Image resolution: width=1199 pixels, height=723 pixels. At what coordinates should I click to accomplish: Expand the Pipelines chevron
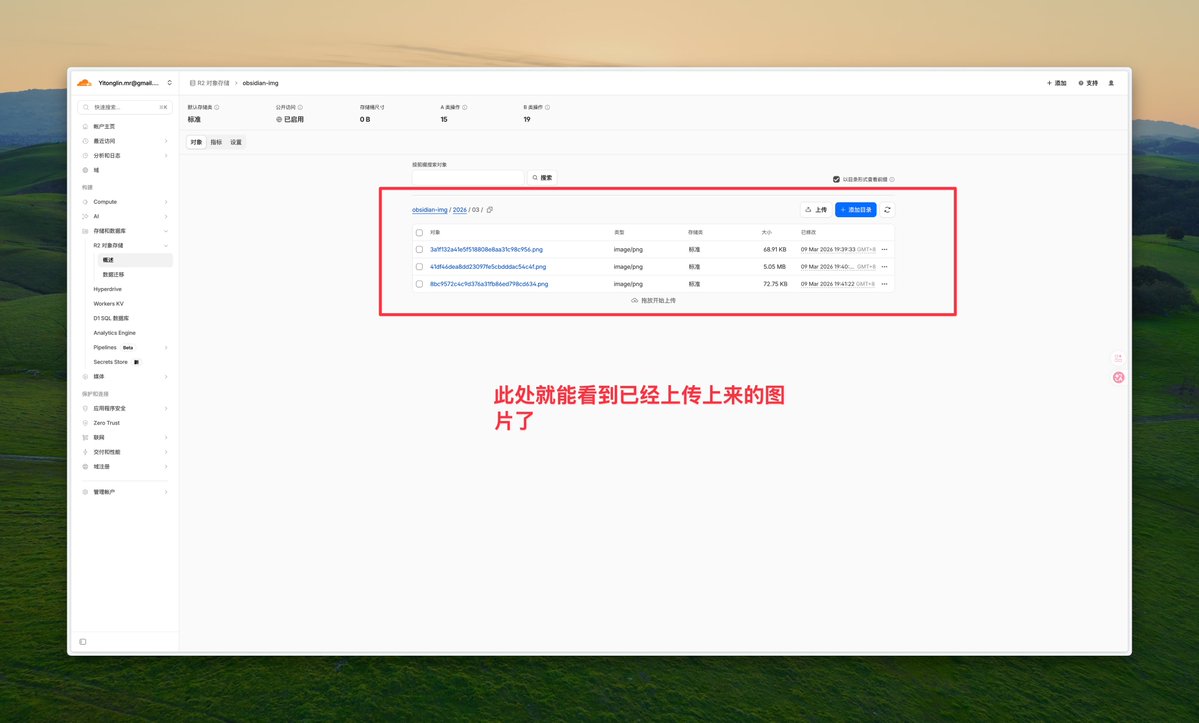point(166,347)
